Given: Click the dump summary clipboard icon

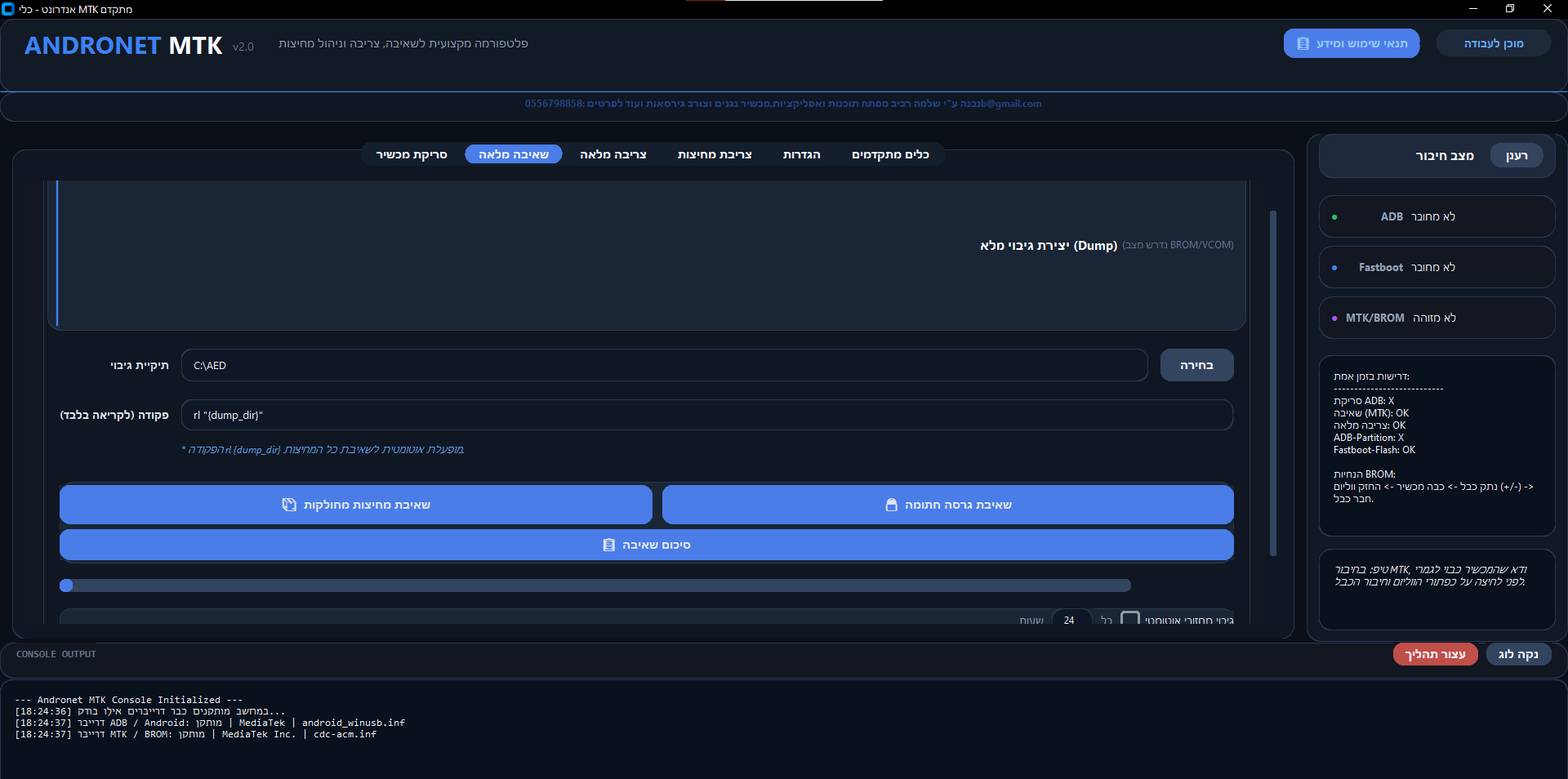Looking at the screenshot, I should coord(608,545).
